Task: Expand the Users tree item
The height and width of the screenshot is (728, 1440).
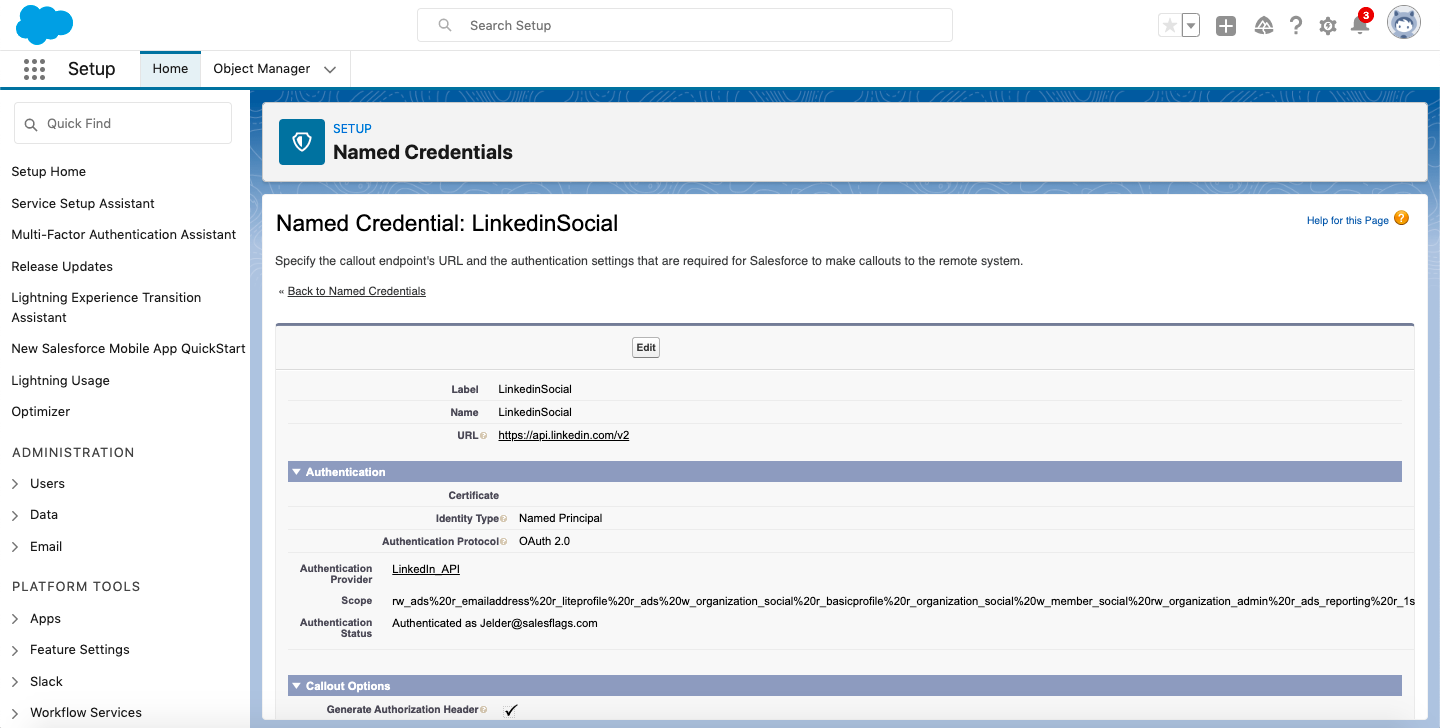Action: (15, 484)
